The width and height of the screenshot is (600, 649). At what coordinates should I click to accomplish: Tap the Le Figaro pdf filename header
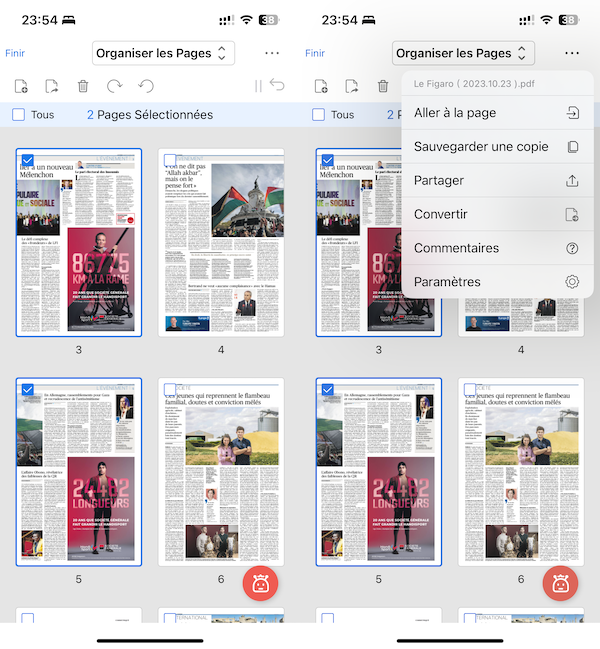point(474,84)
